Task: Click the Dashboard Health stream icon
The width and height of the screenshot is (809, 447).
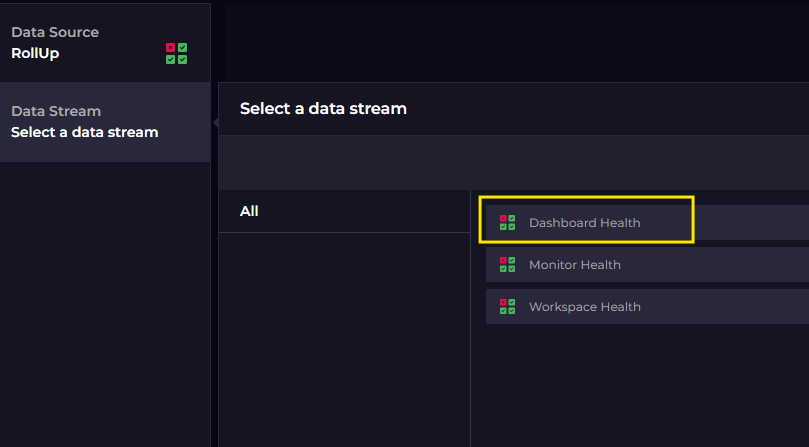Action: pos(507,223)
